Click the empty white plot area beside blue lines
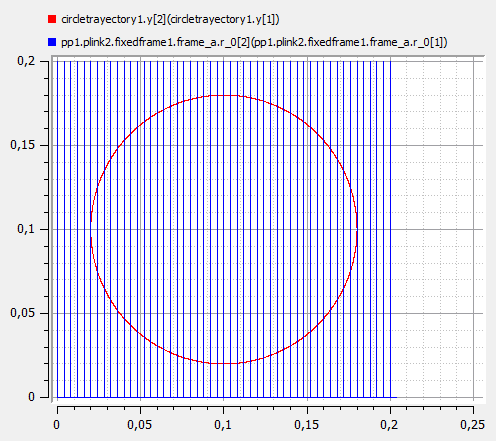This screenshot has width=496, height=441. [x=437, y=229]
